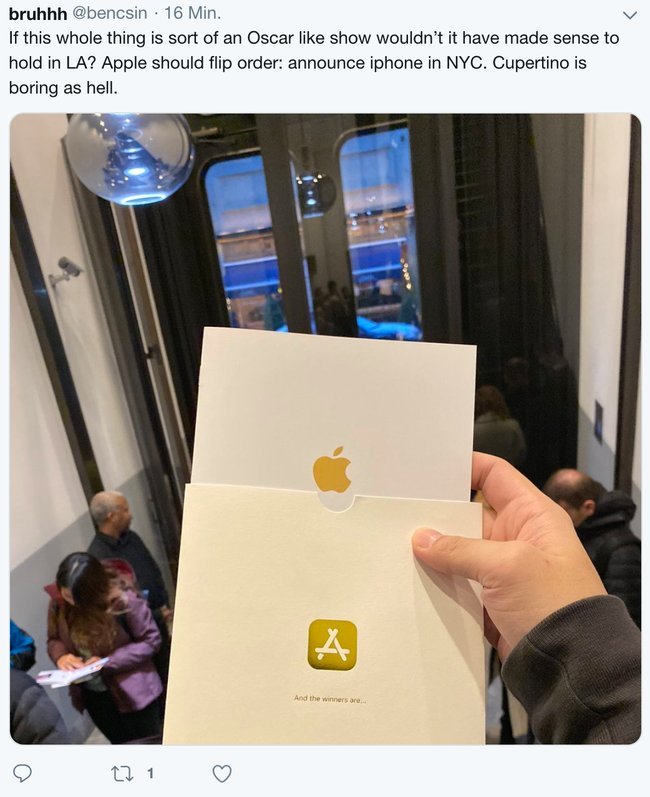Image resolution: width=650 pixels, height=797 pixels.
Task: Click the security camera in the photo
Action: coord(66,270)
